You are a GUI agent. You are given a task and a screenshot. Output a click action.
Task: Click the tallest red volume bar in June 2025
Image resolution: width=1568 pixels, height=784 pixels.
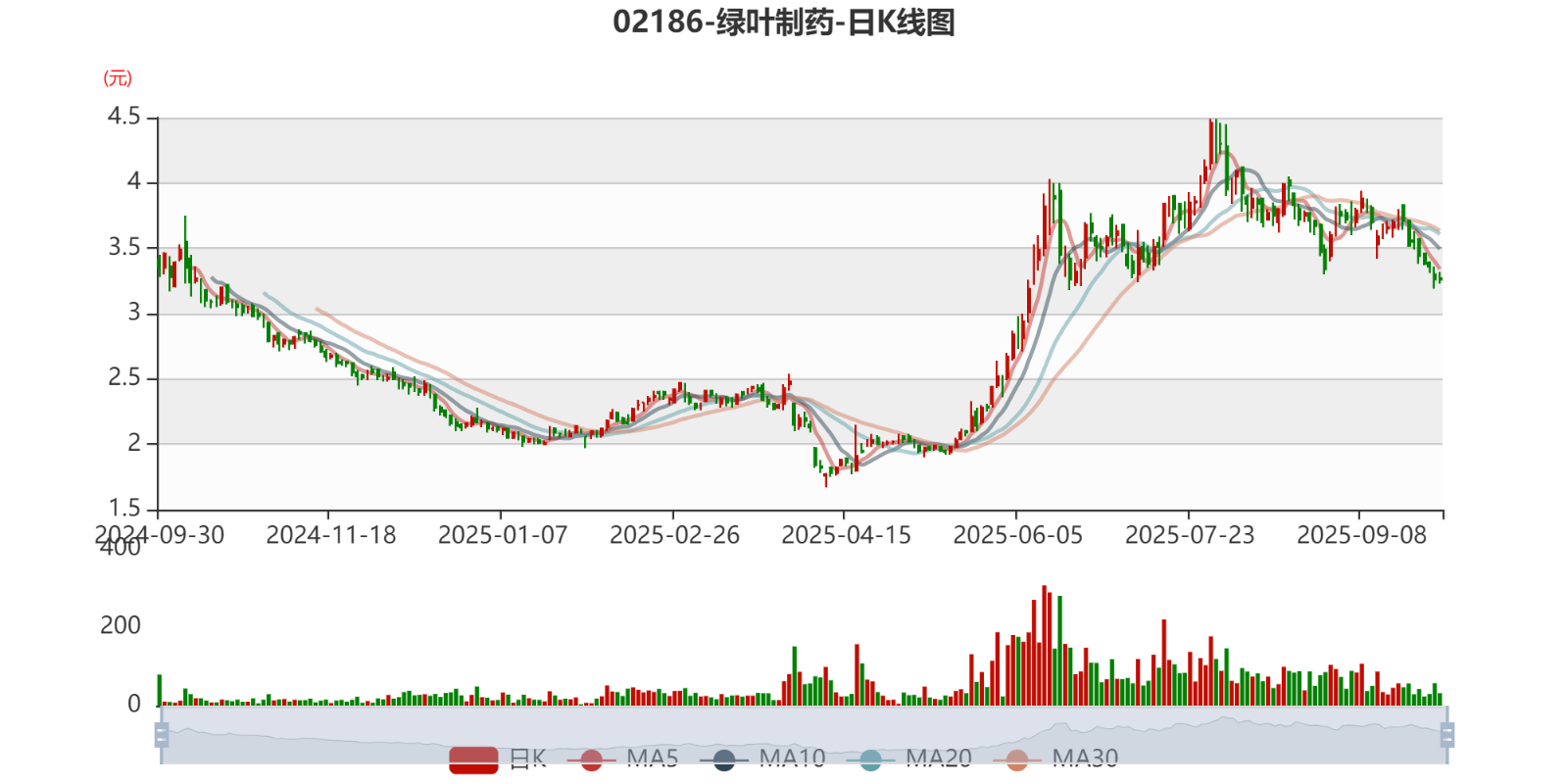pos(1044,646)
